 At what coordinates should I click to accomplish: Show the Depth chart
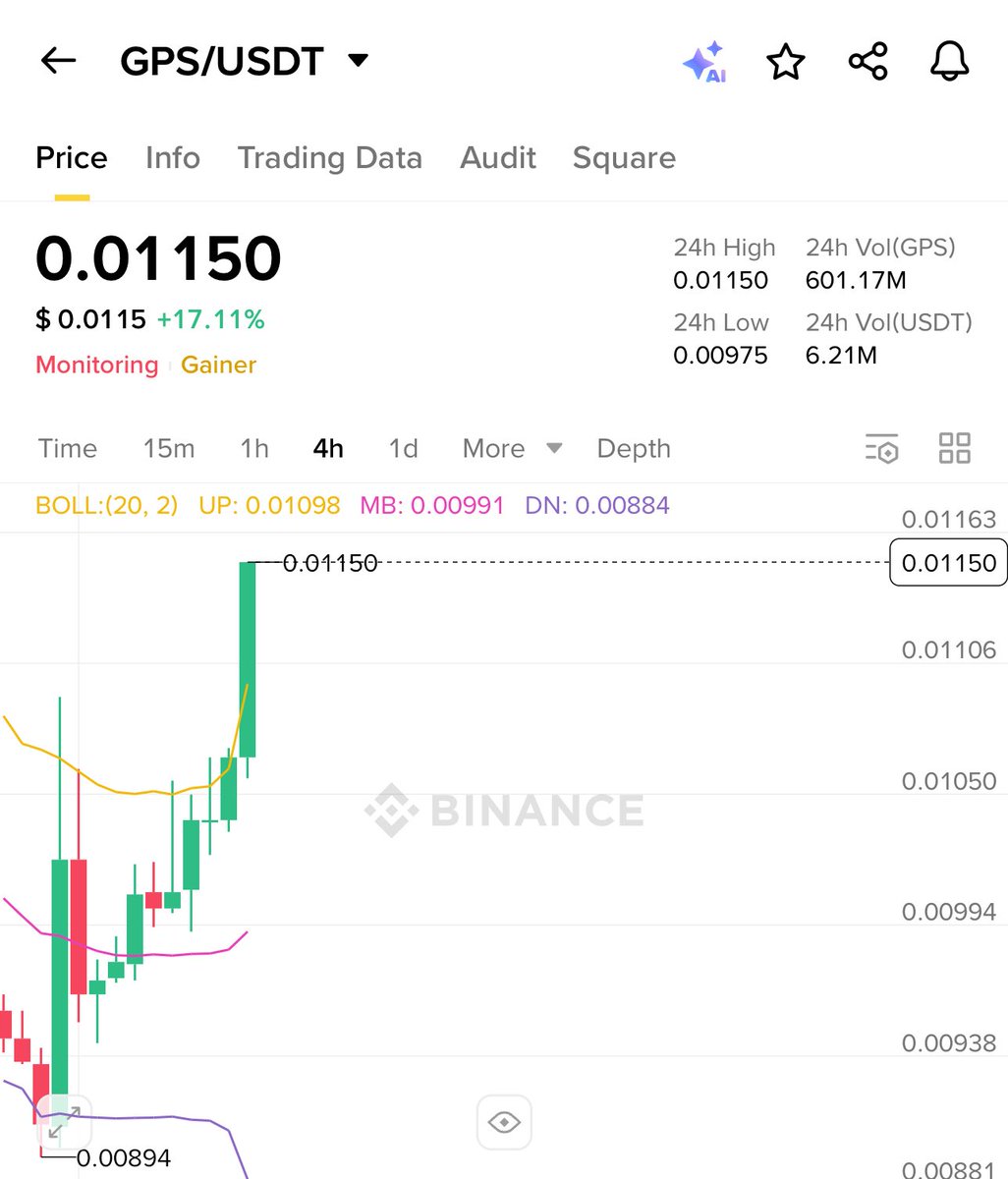[x=634, y=449]
